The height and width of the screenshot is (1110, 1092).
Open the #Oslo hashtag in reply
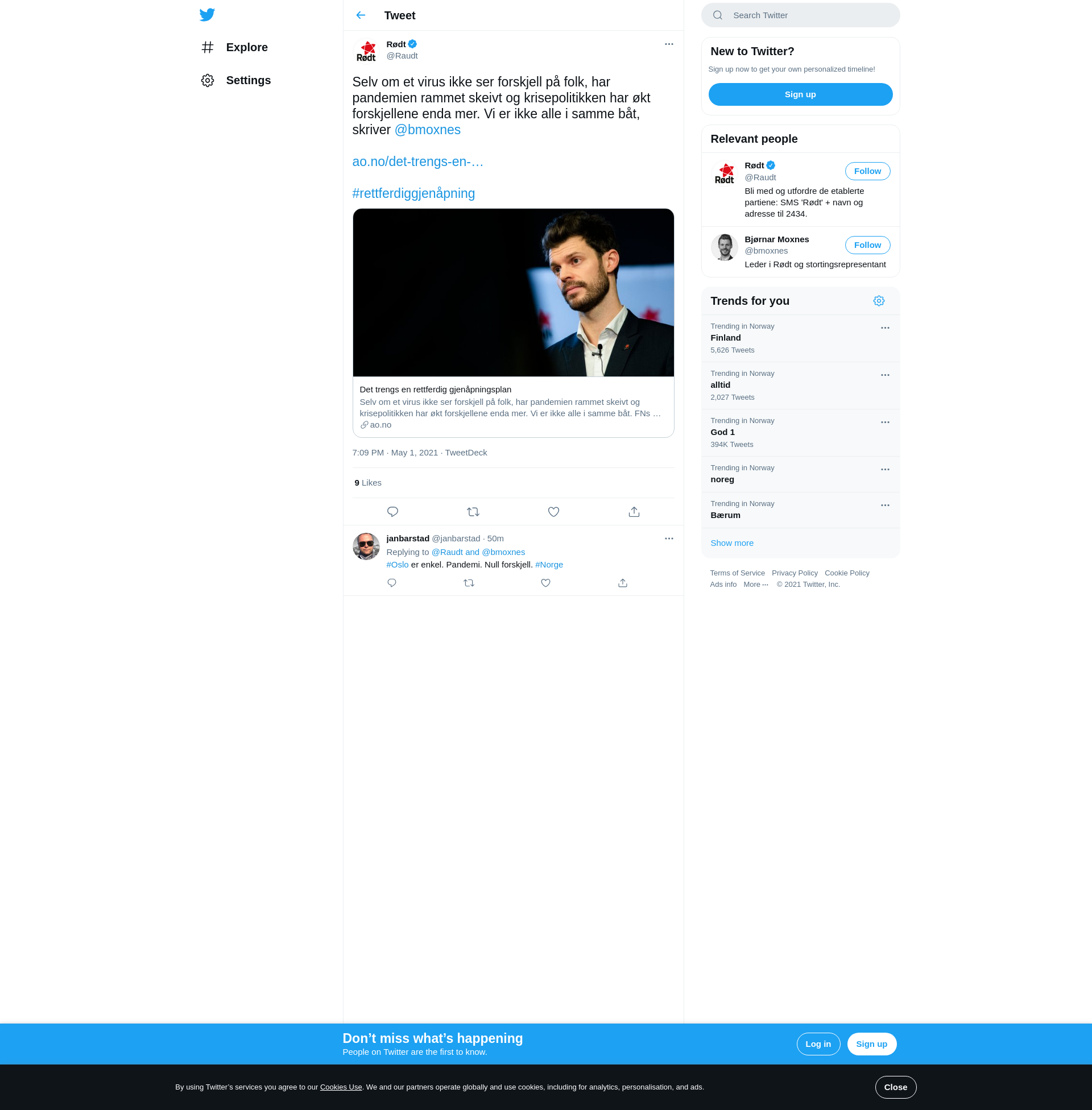click(398, 565)
